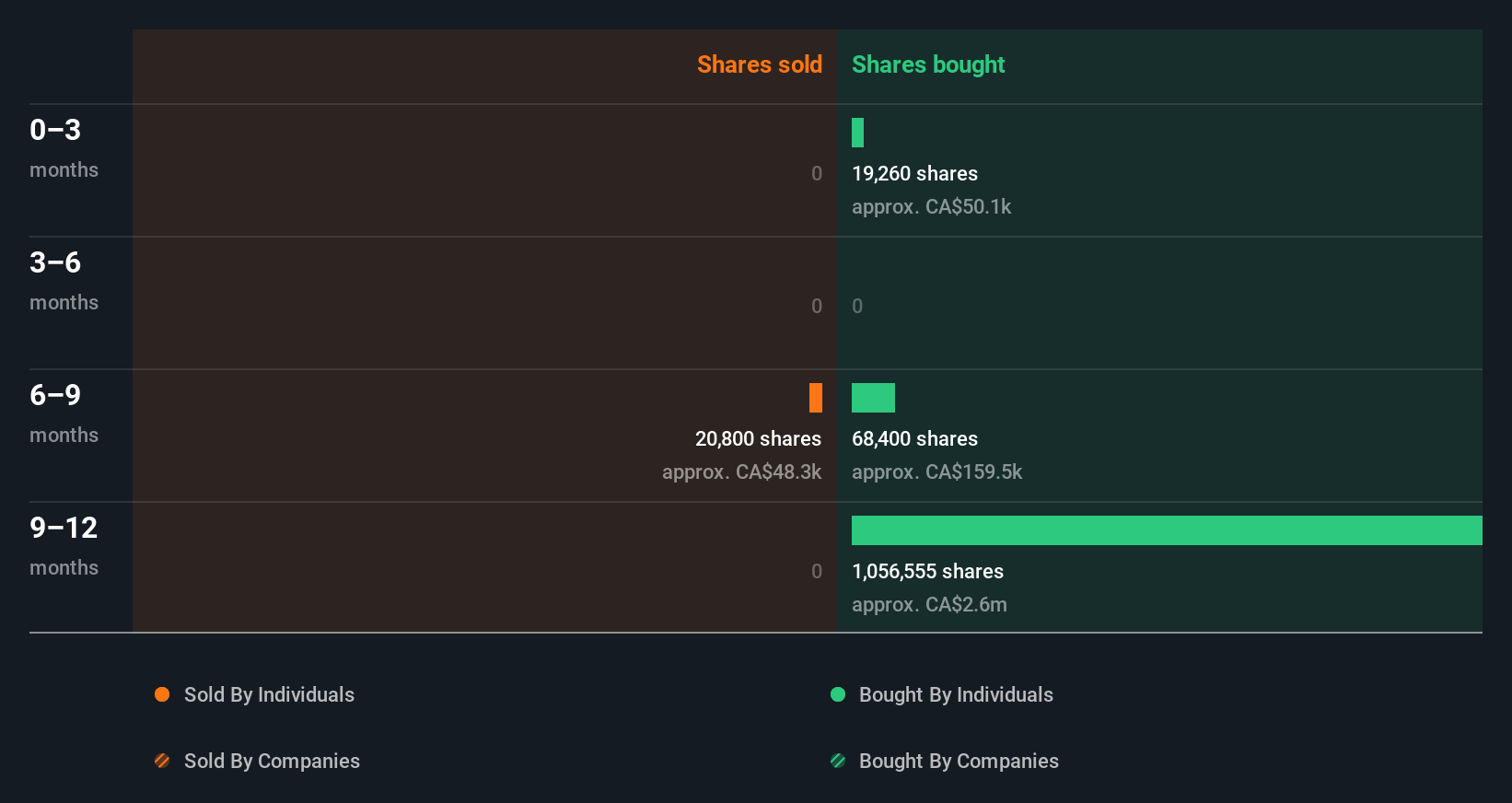Select the Bought By Companies legend label
The image size is (1512, 803).
tap(959, 762)
